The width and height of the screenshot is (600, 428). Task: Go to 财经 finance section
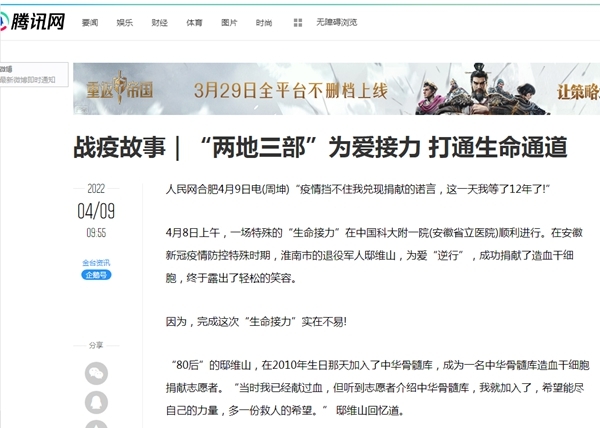[x=159, y=21]
